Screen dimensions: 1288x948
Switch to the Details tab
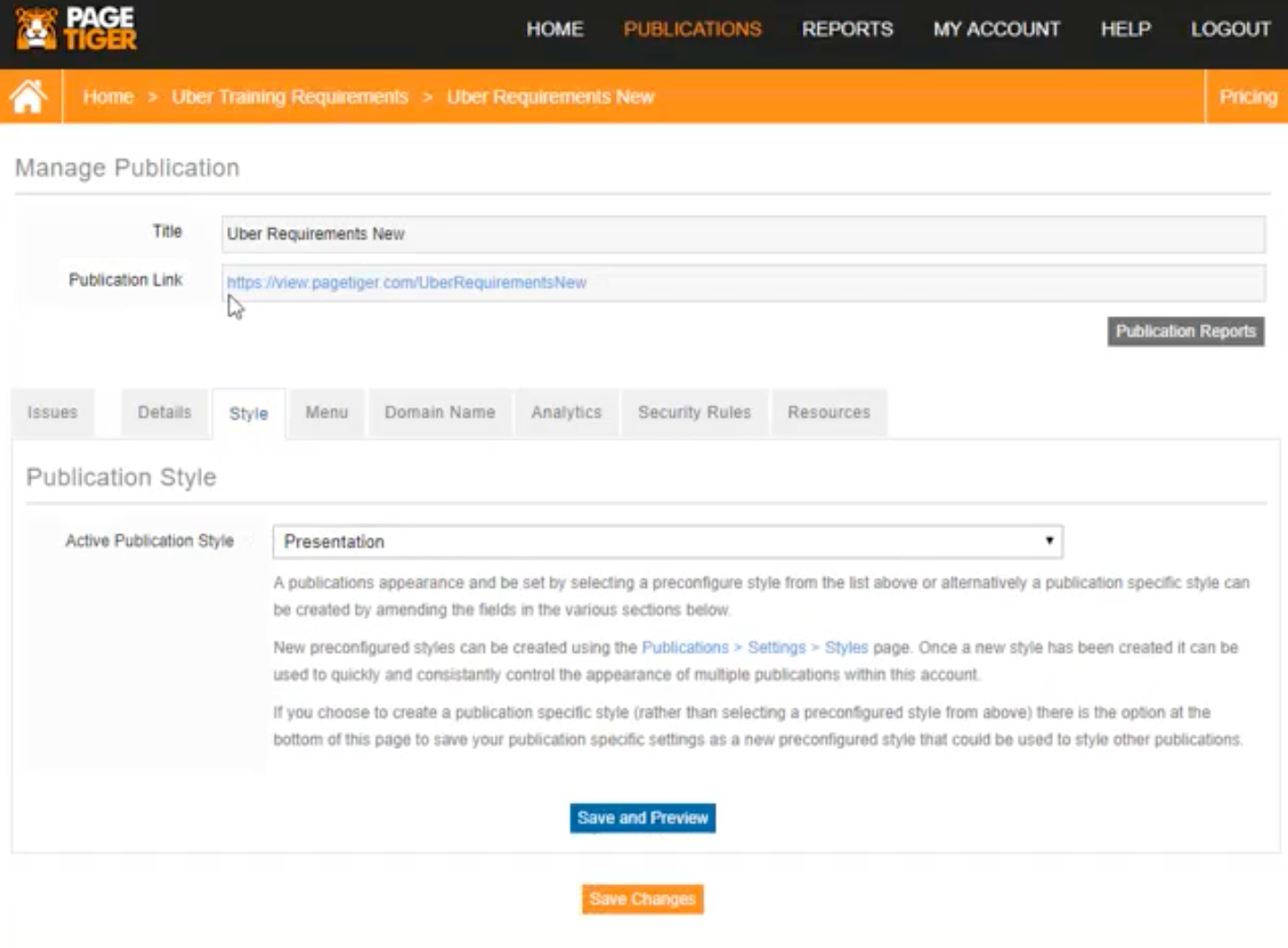tap(165, 413)
